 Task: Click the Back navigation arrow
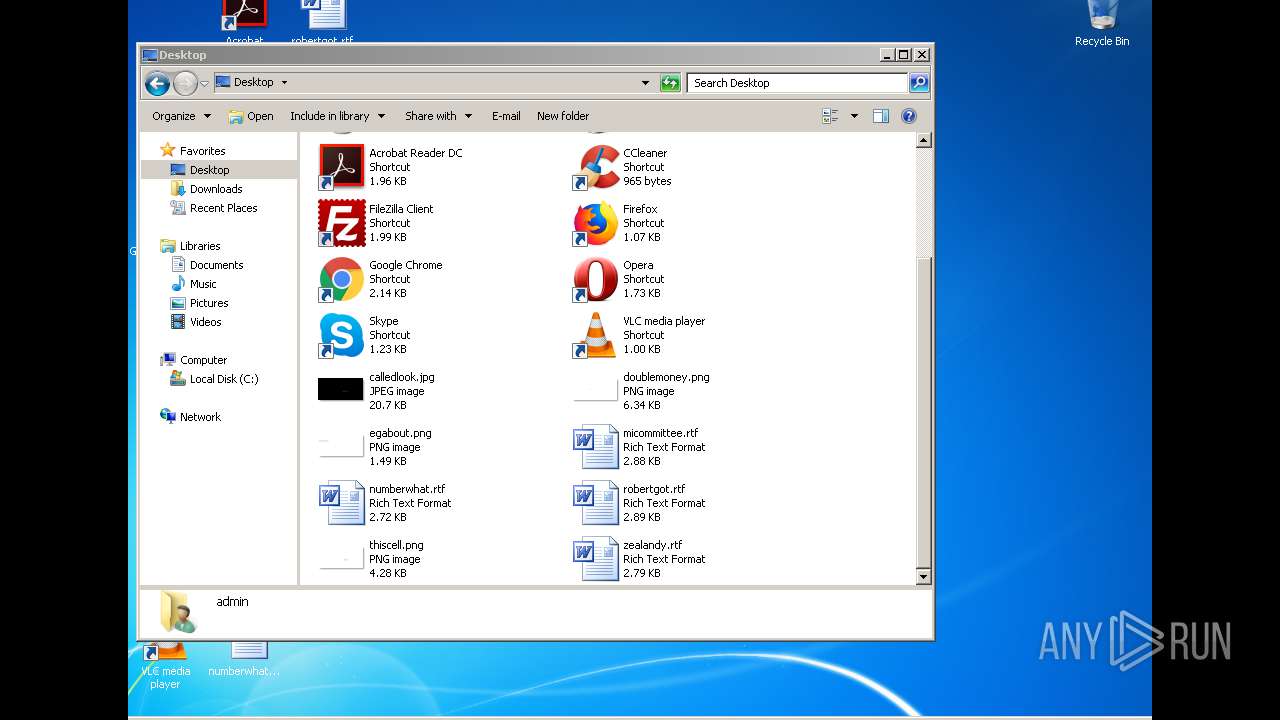click(x=157, y=83)
